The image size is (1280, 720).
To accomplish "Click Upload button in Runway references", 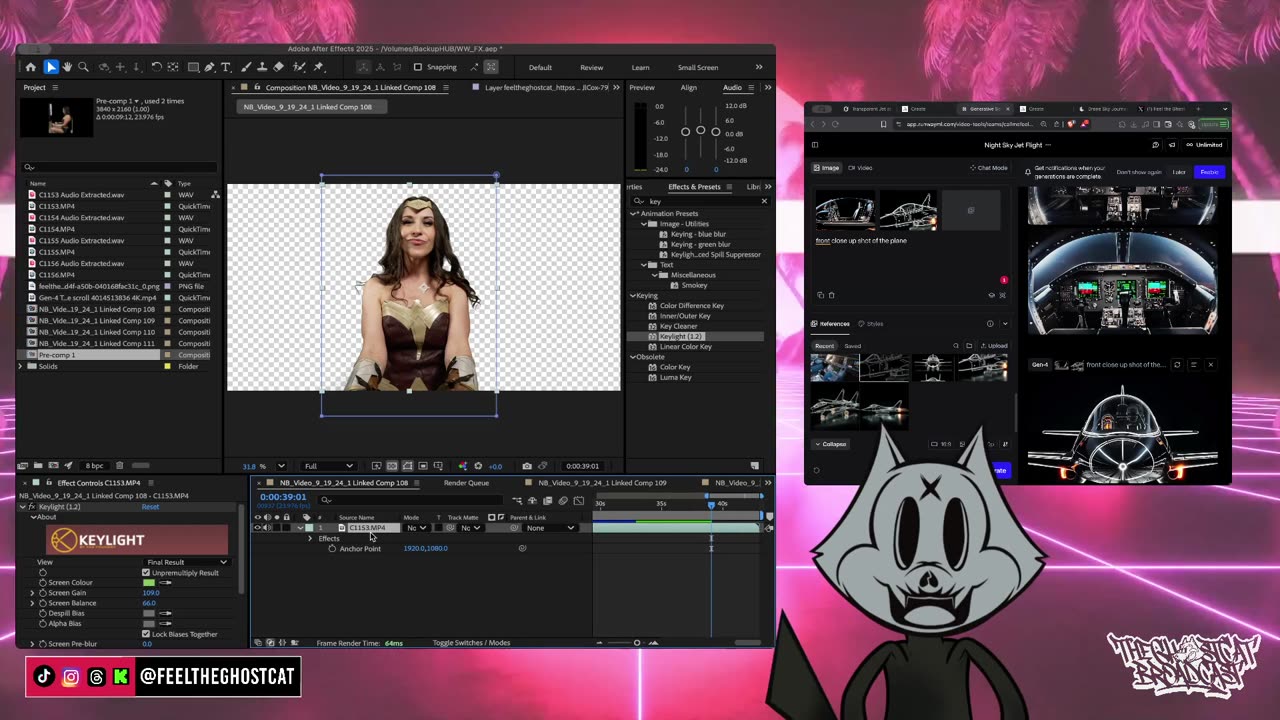I will pos(994,346).
